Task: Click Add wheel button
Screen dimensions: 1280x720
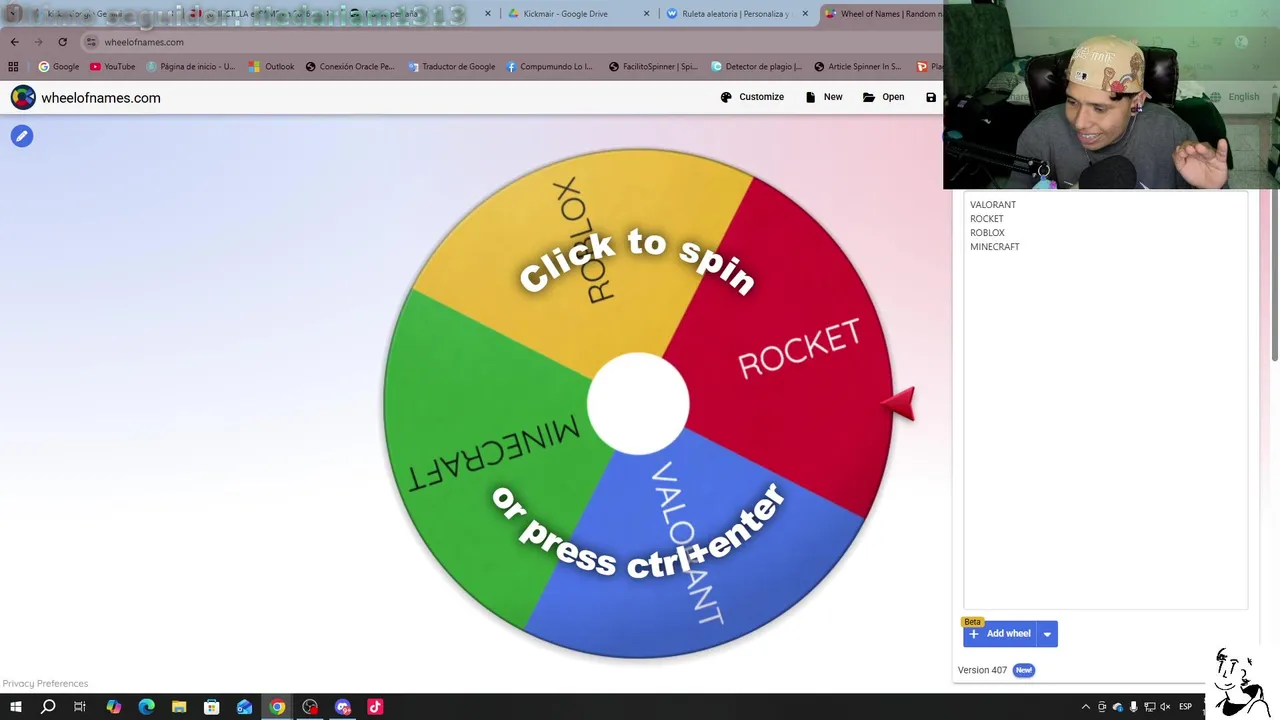Action: point(999,634)
